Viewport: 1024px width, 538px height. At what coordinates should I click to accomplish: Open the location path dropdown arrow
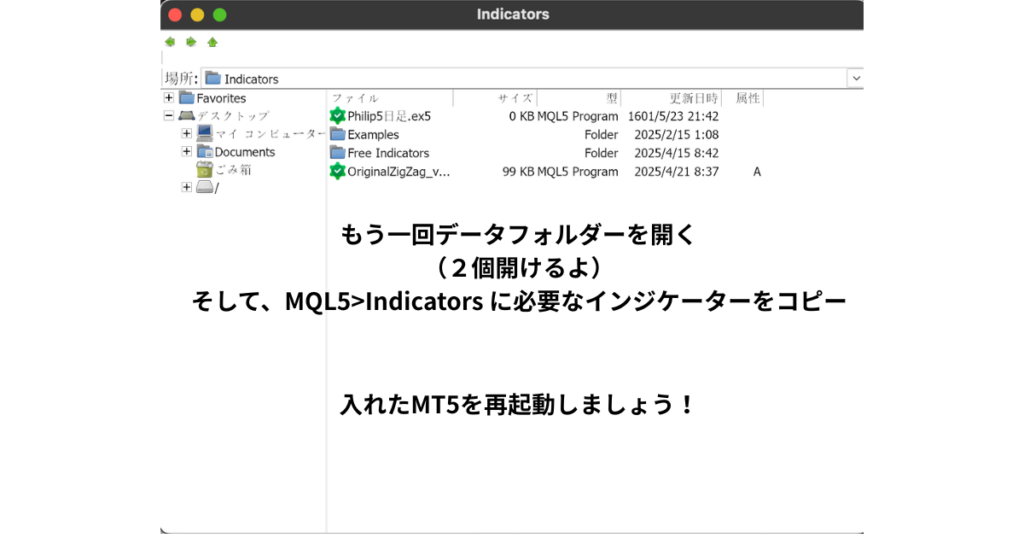855,78
